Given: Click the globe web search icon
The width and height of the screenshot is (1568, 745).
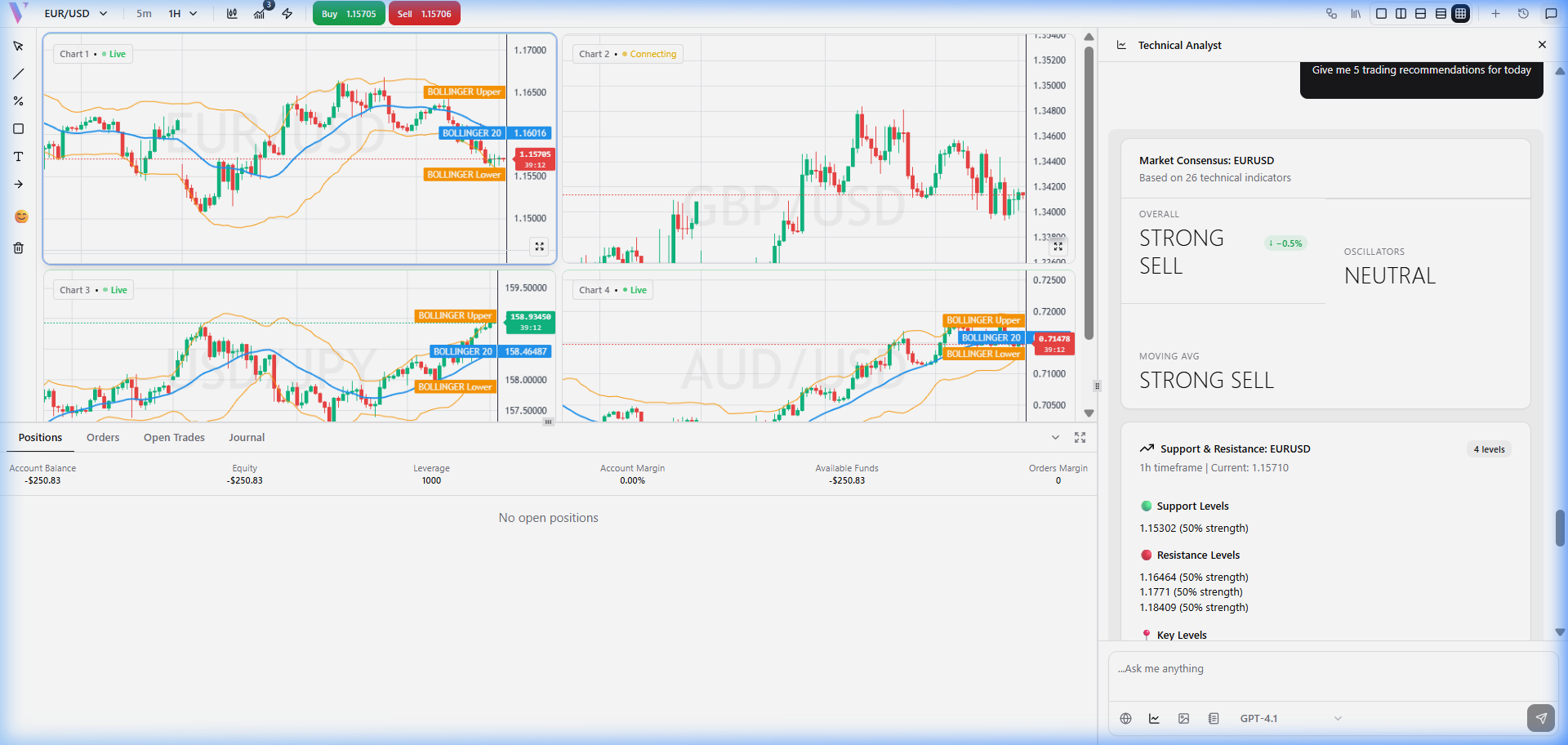Looking at the screenshot, I should [1125, 718].
